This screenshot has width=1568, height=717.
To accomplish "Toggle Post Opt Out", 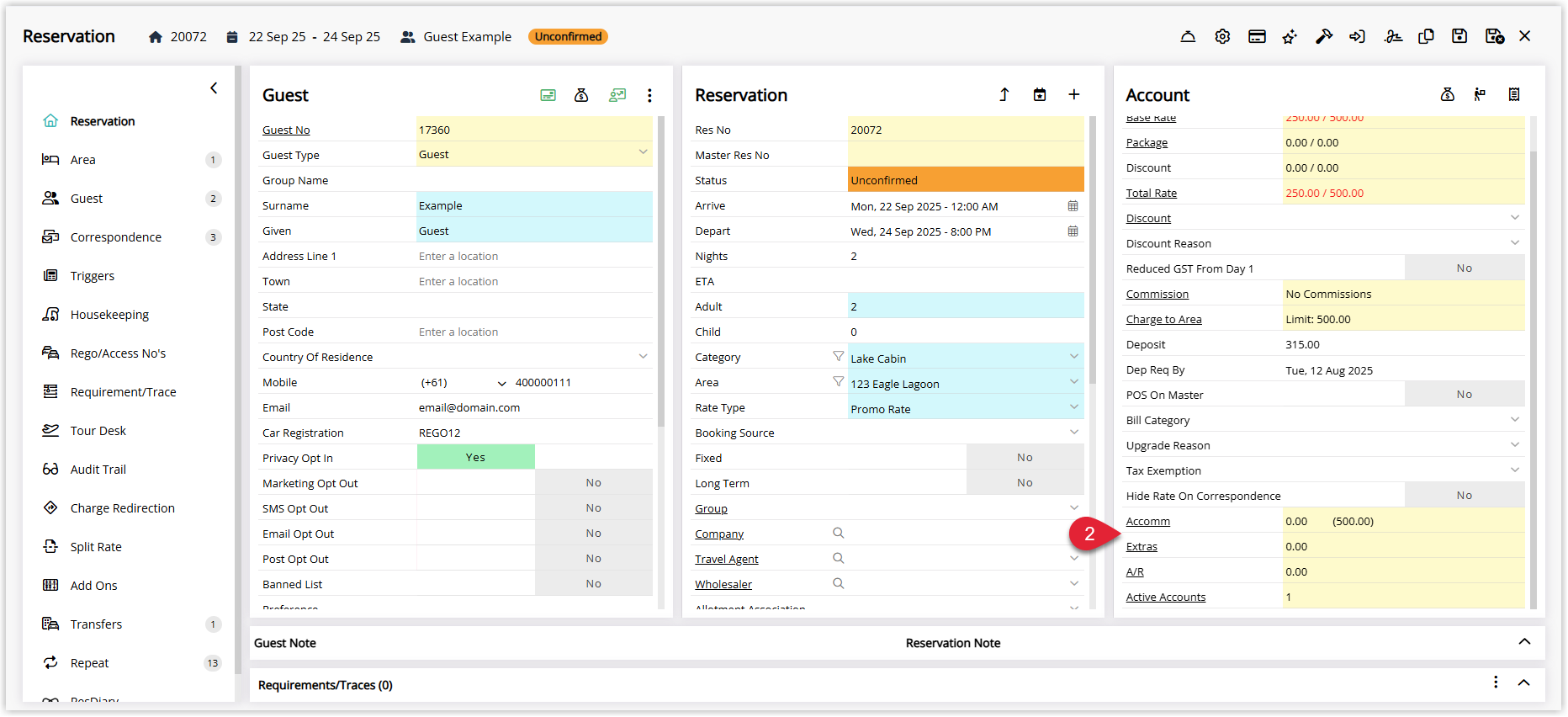I will (x=594, y=558).
